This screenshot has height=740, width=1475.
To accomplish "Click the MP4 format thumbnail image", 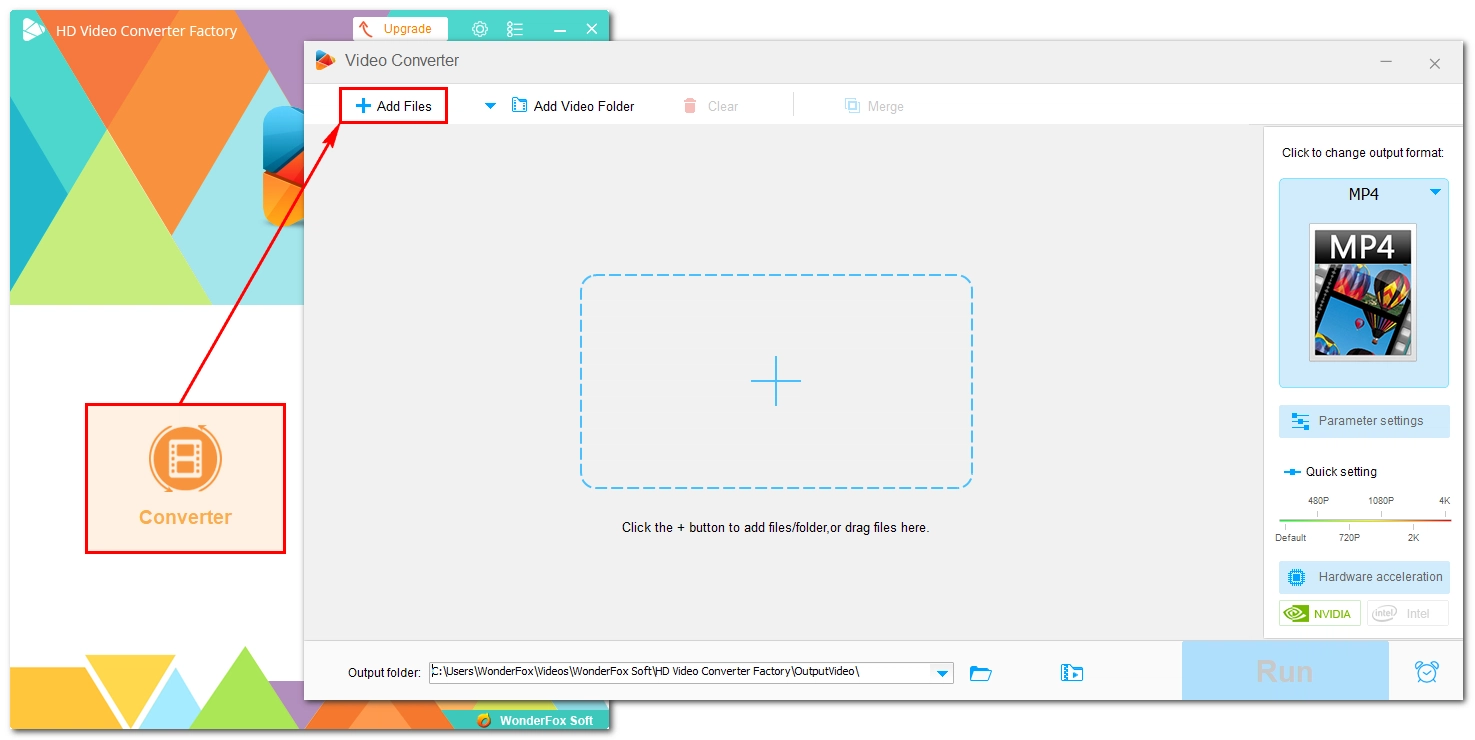I will [x=1363, y=292].
